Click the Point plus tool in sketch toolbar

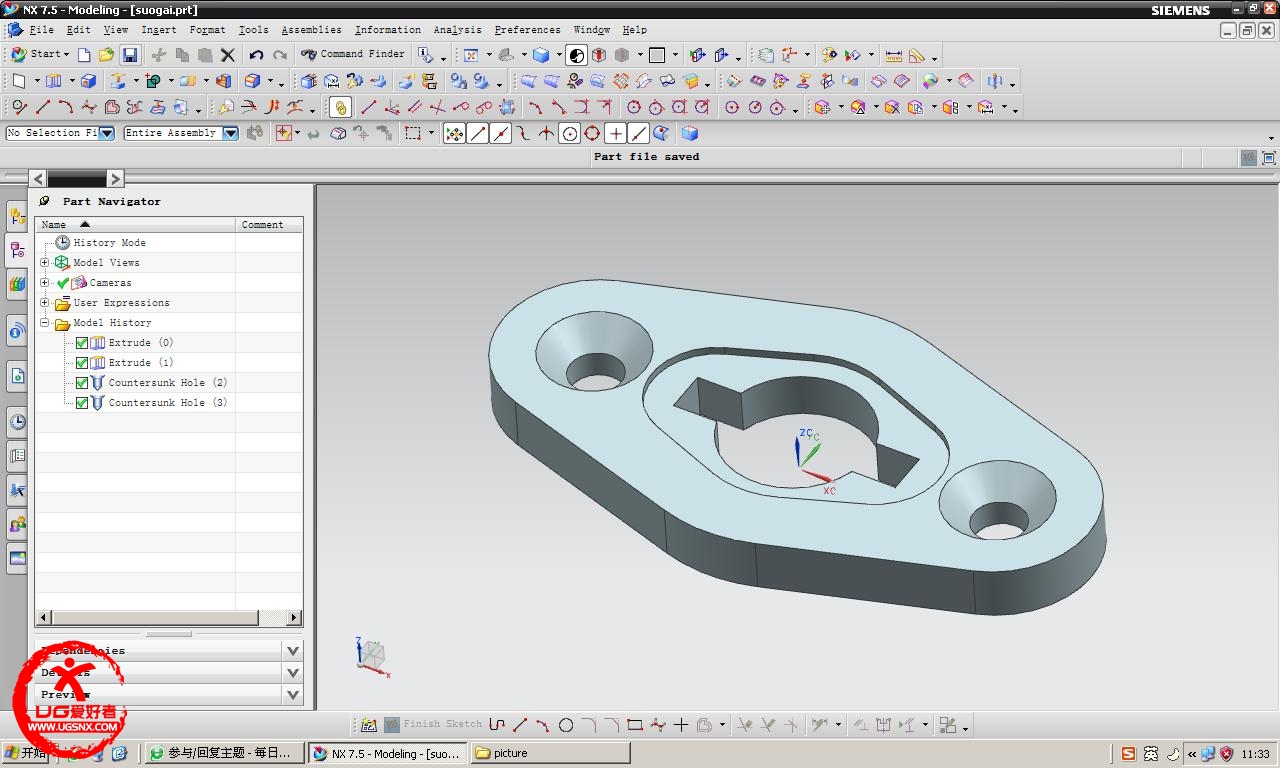[x=681, y=725]
